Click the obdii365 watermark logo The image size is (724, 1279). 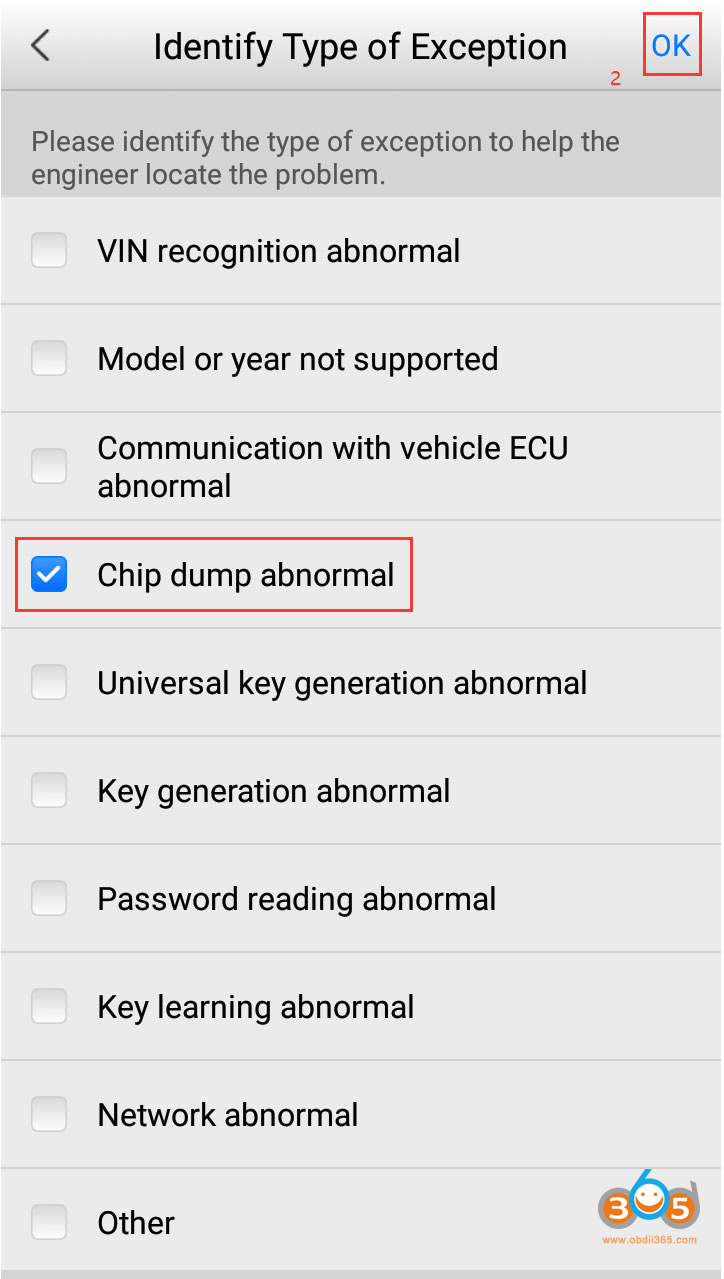[648, 1208]
